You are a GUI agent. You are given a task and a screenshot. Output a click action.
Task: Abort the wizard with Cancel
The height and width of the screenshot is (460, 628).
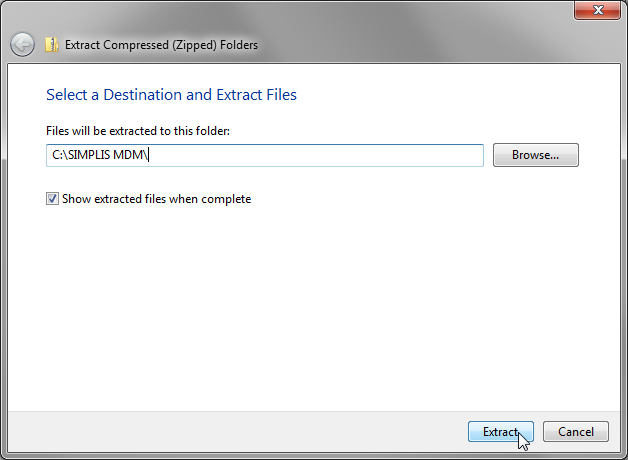(575, 432)
